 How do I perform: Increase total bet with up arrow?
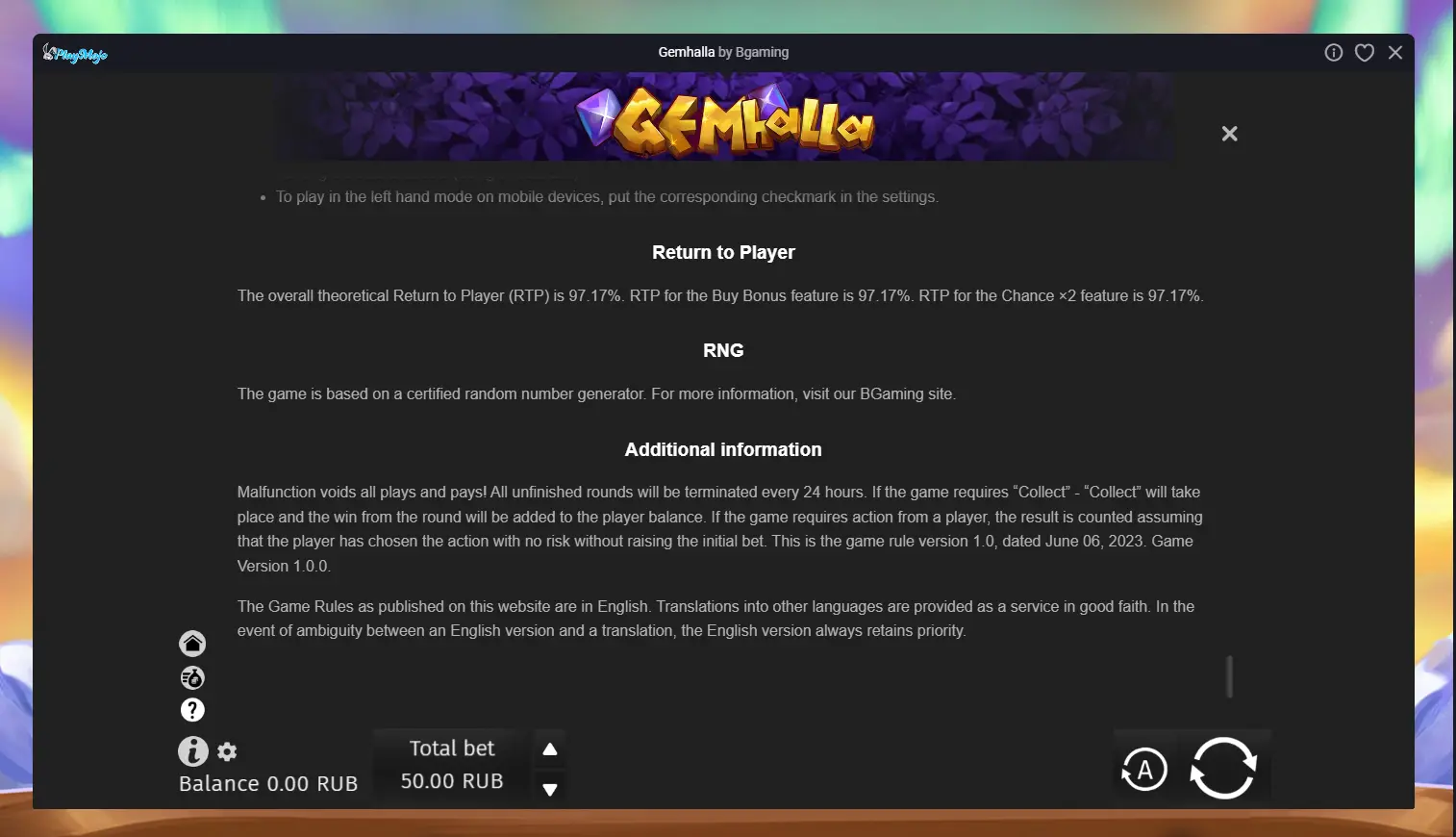(x=550, y=749)
